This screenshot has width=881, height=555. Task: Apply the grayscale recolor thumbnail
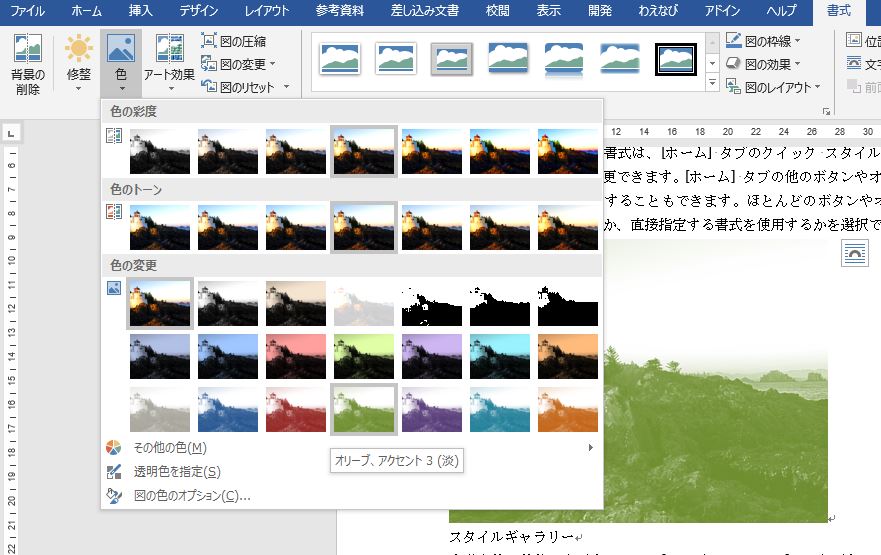228,303
